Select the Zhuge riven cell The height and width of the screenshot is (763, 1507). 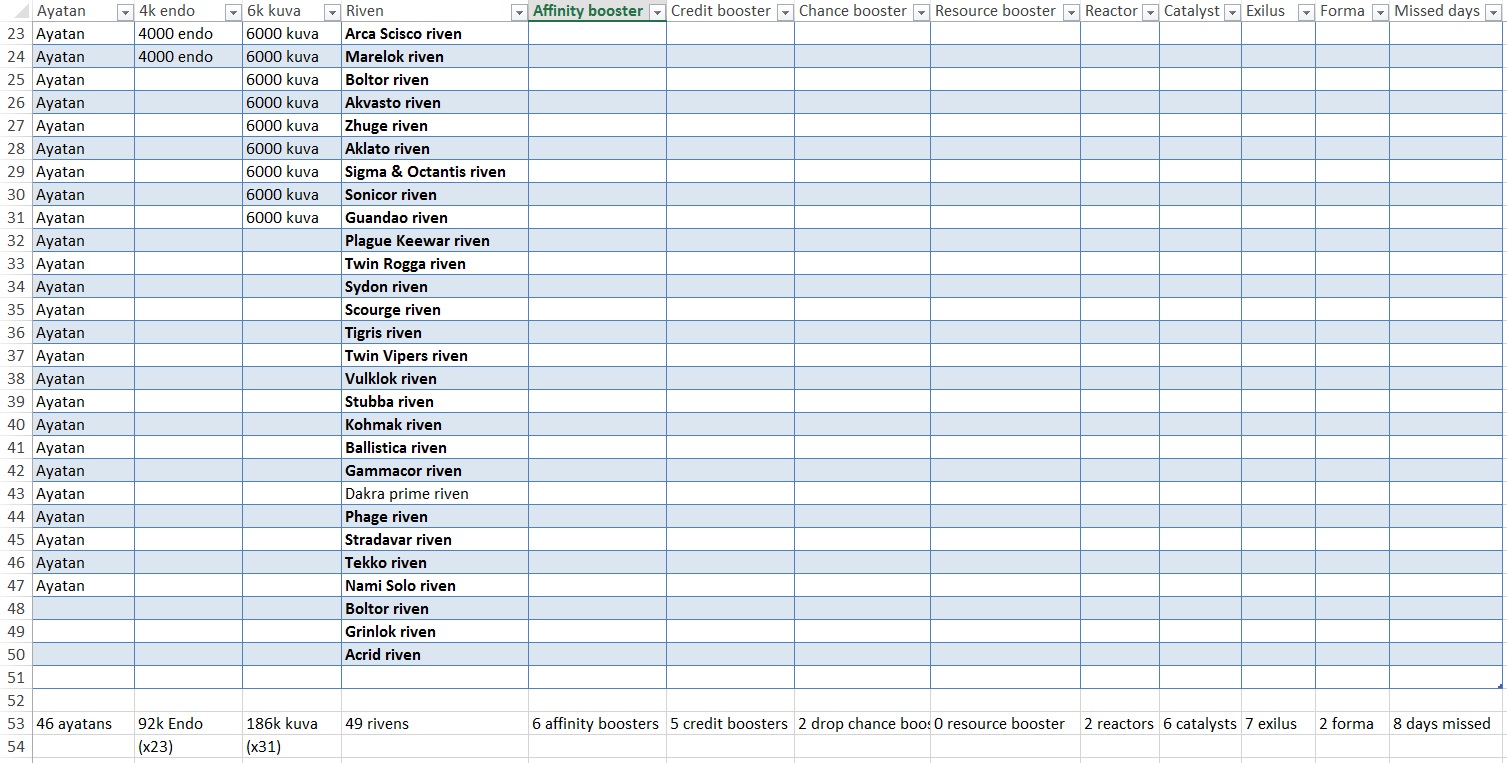point(435,125)
